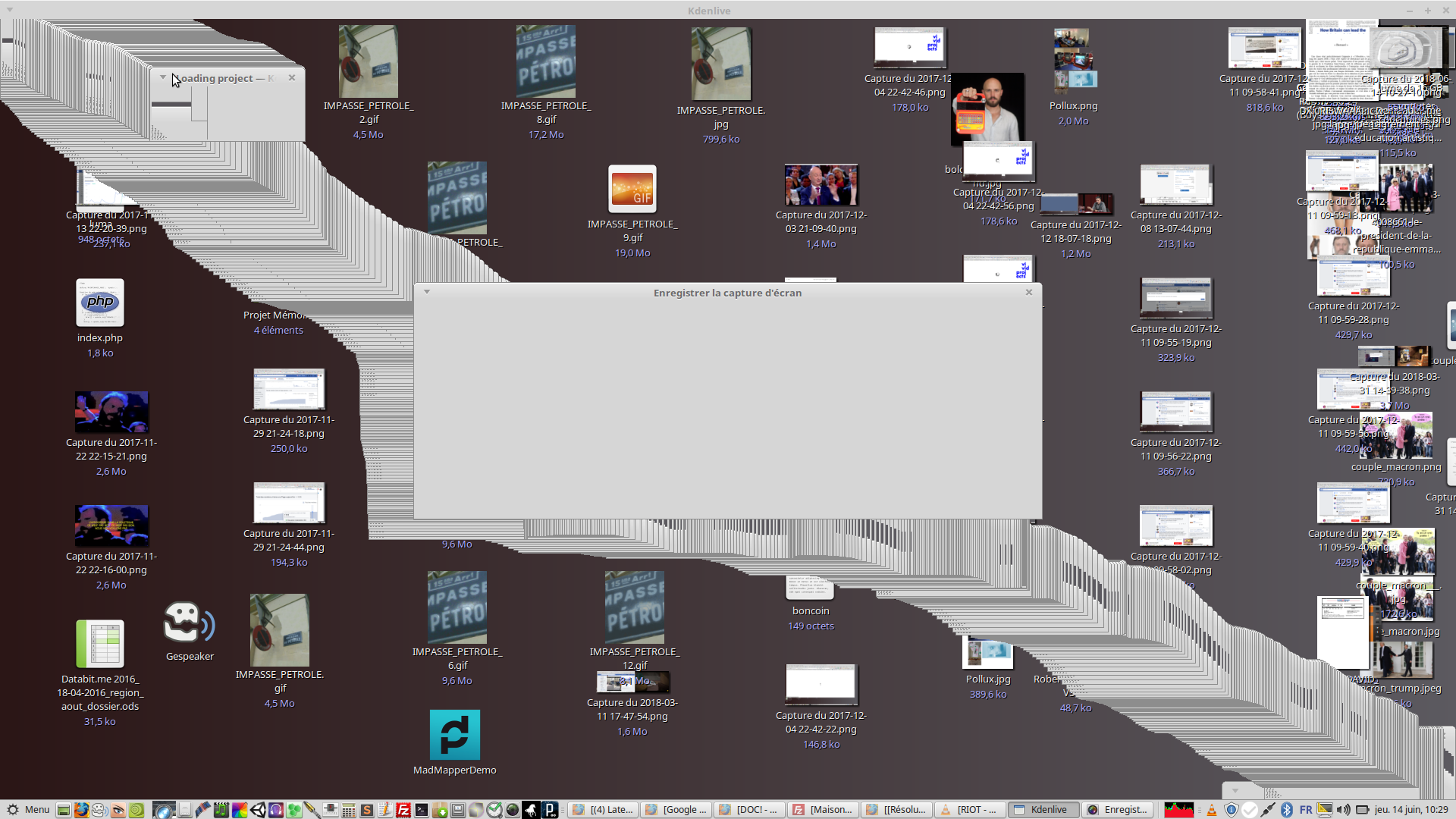Open the Unity editor launcher icon
1456x819 pixels.
tap(258, 810)
